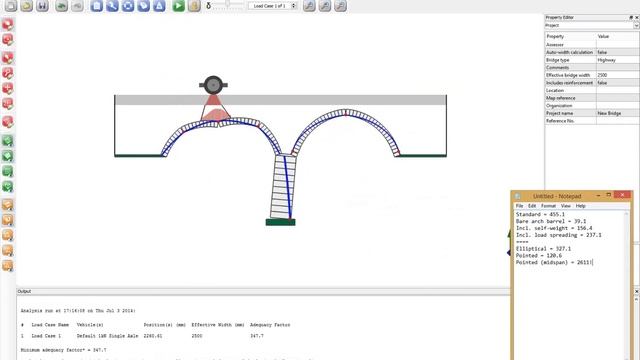Click the first magnifier zoom icon
The image size is (640, 360).
[309, 5]
